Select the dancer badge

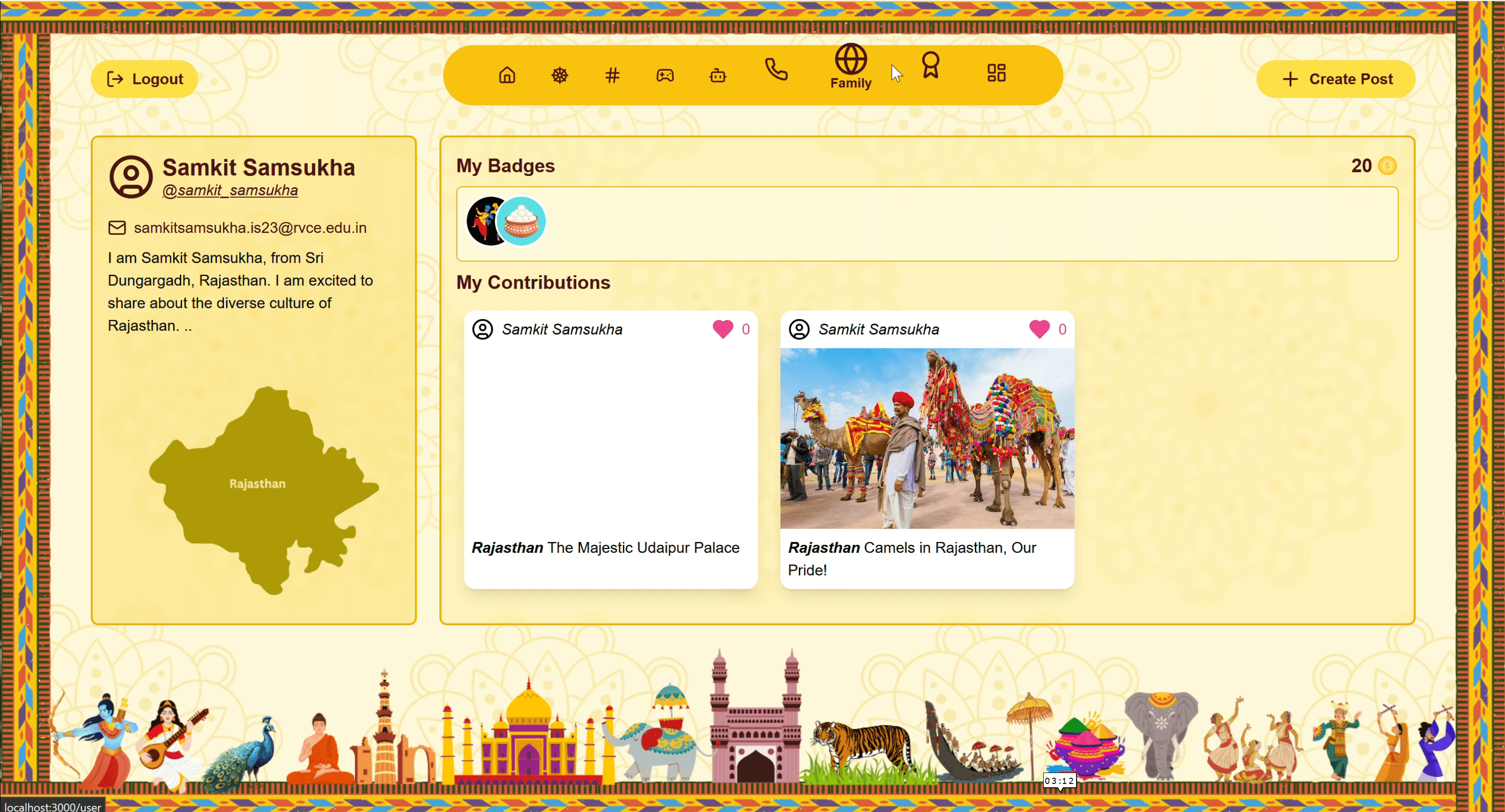click(x=482, y=221)
